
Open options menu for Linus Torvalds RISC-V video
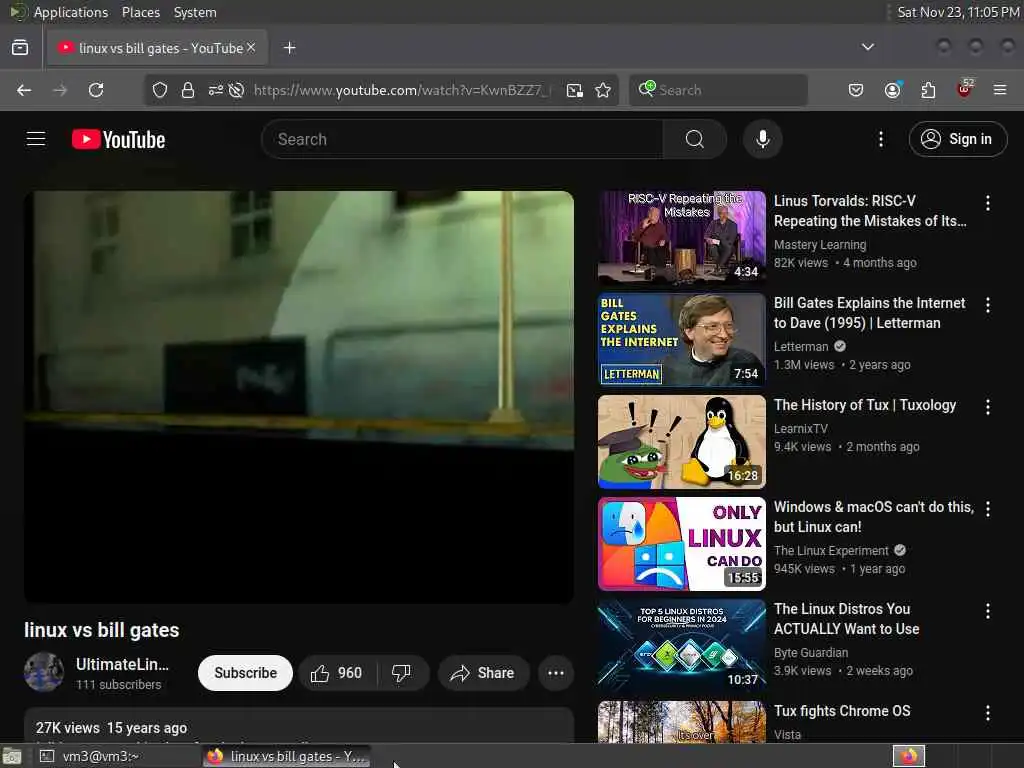tap(987, 203)
